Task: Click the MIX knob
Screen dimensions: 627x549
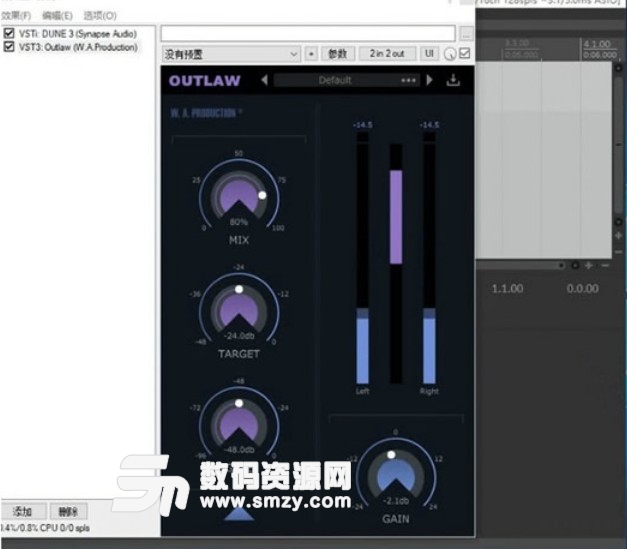Action: (x=239, y=197)
